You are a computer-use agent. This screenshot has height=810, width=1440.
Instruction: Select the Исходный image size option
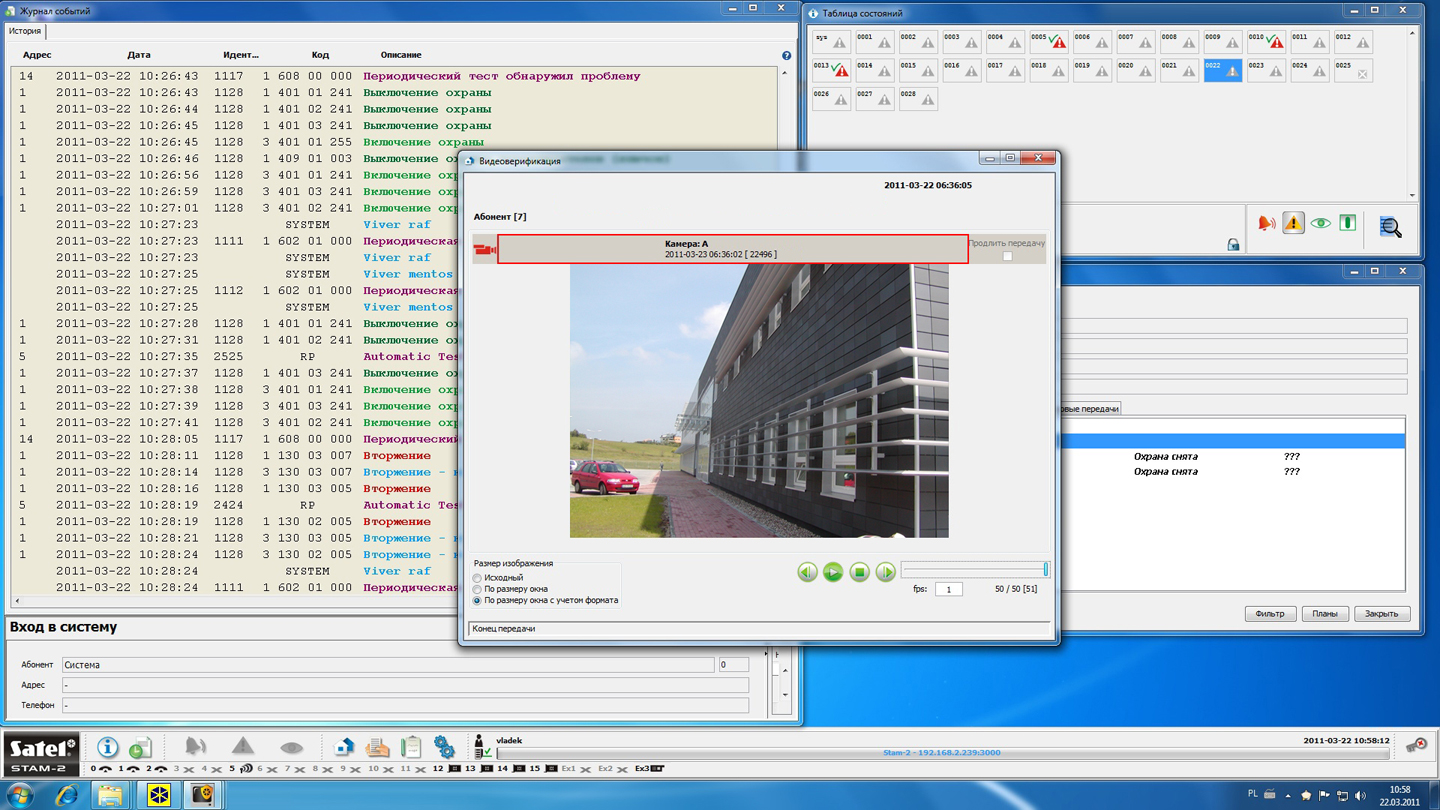coord(477,578)
